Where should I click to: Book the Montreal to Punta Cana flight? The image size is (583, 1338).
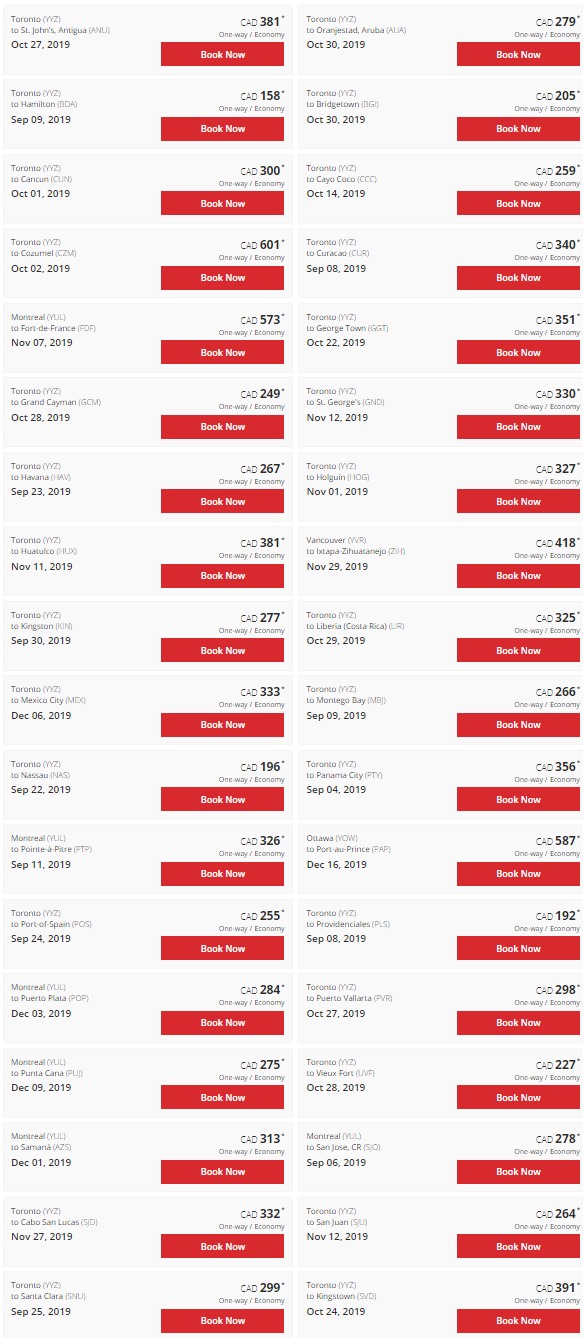pos(222,1097)
